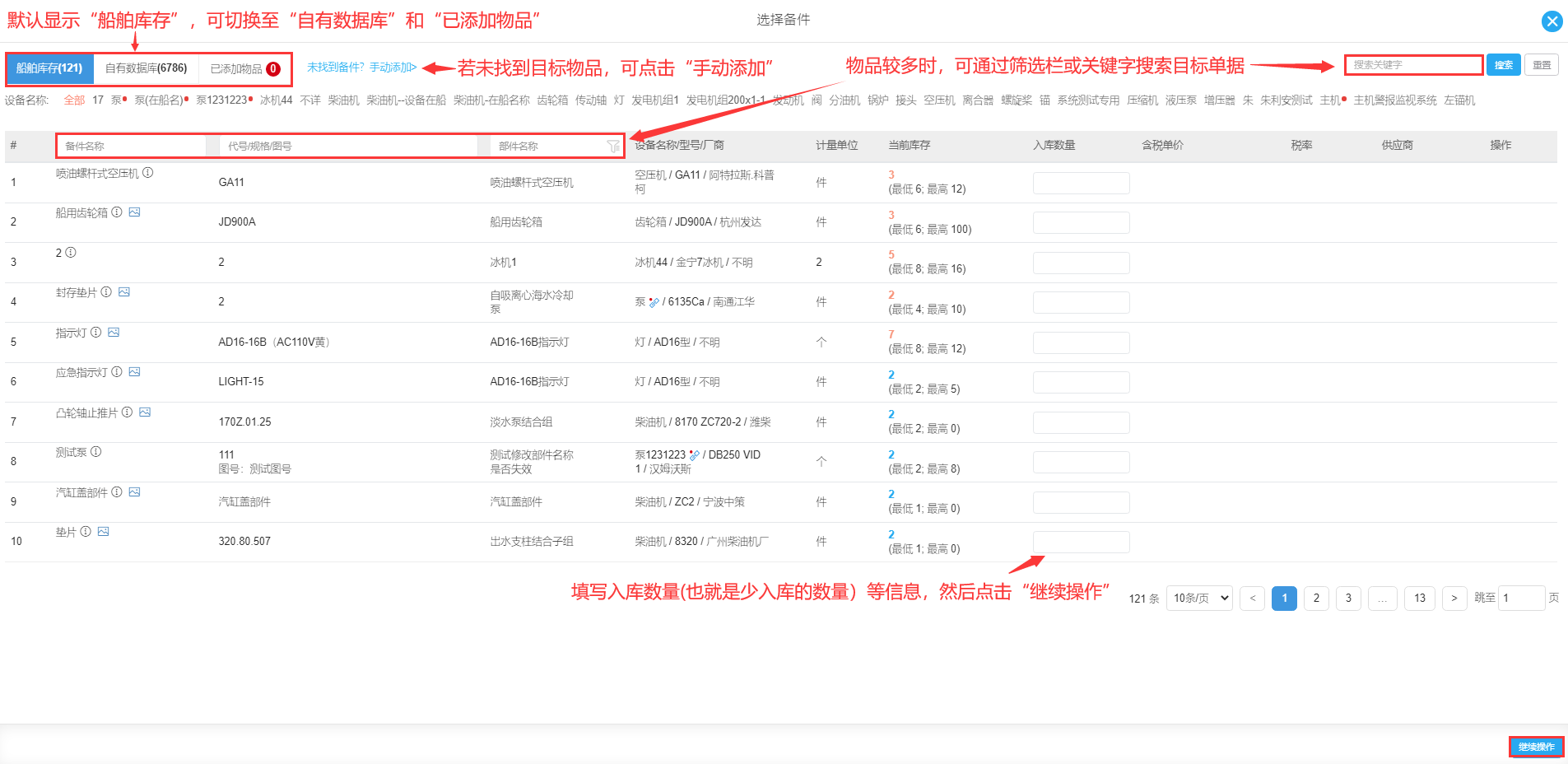Image resolution: width=1568 pixels, height=764 pixels.
Task: View image of 垫片 320.80.507
Action: (104, 532)
